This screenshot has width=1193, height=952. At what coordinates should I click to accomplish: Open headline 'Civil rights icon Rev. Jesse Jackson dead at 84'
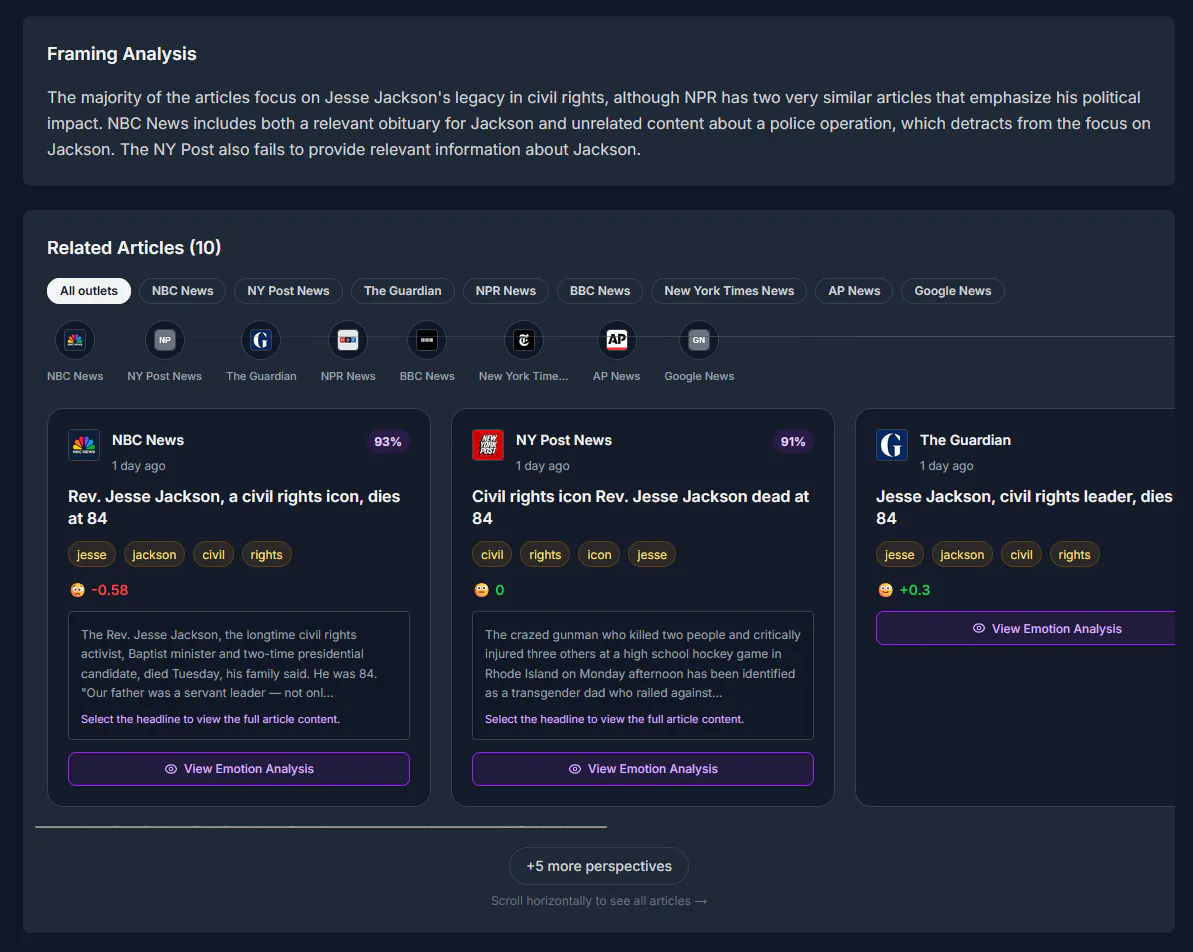[x=641, y=508]
